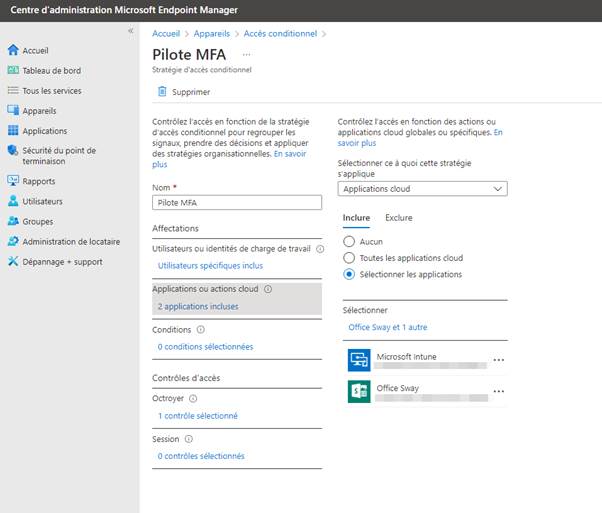602x513 pixels.
Task: Click the Supprimer trash icon
Action: coord(162,91)
